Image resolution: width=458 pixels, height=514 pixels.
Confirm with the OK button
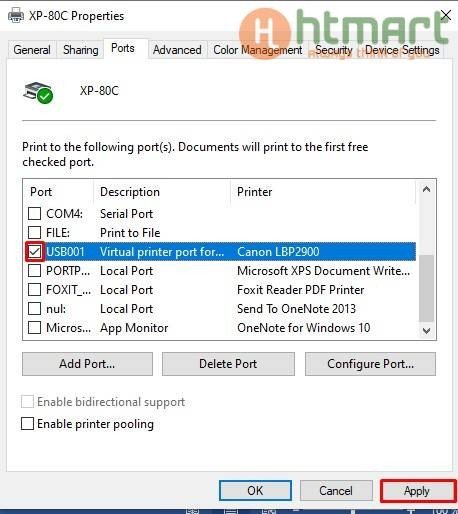pos(255,491)
